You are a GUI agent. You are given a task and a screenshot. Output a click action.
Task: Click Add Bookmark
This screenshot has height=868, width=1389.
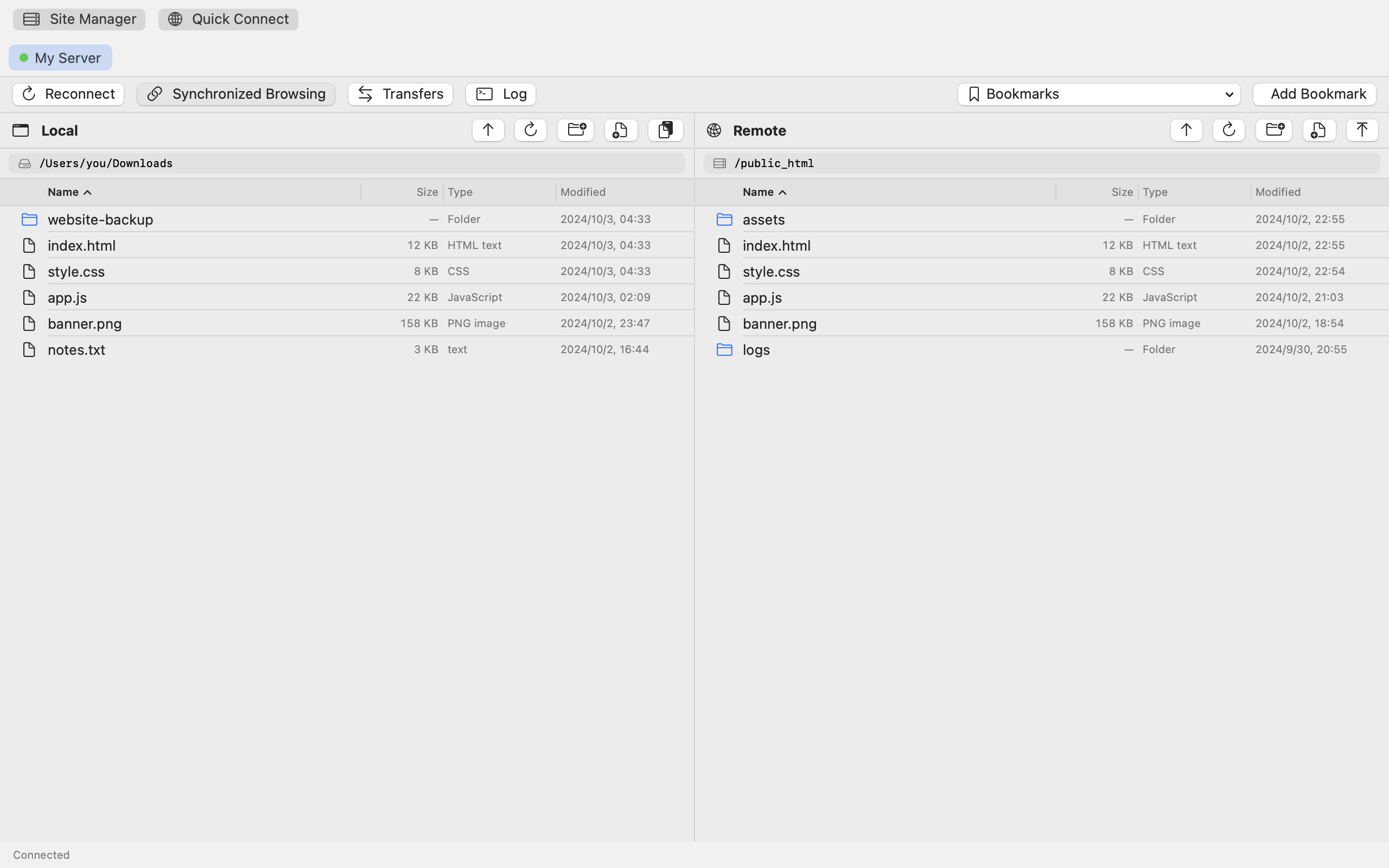pos(1314,94)
